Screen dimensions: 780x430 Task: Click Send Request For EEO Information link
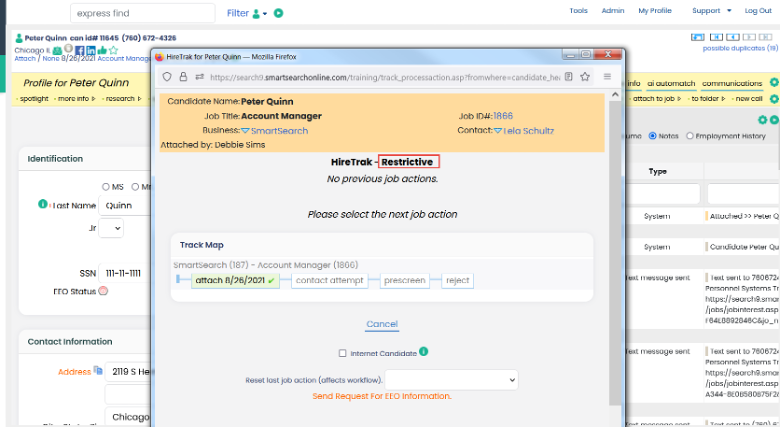[382, 396]
